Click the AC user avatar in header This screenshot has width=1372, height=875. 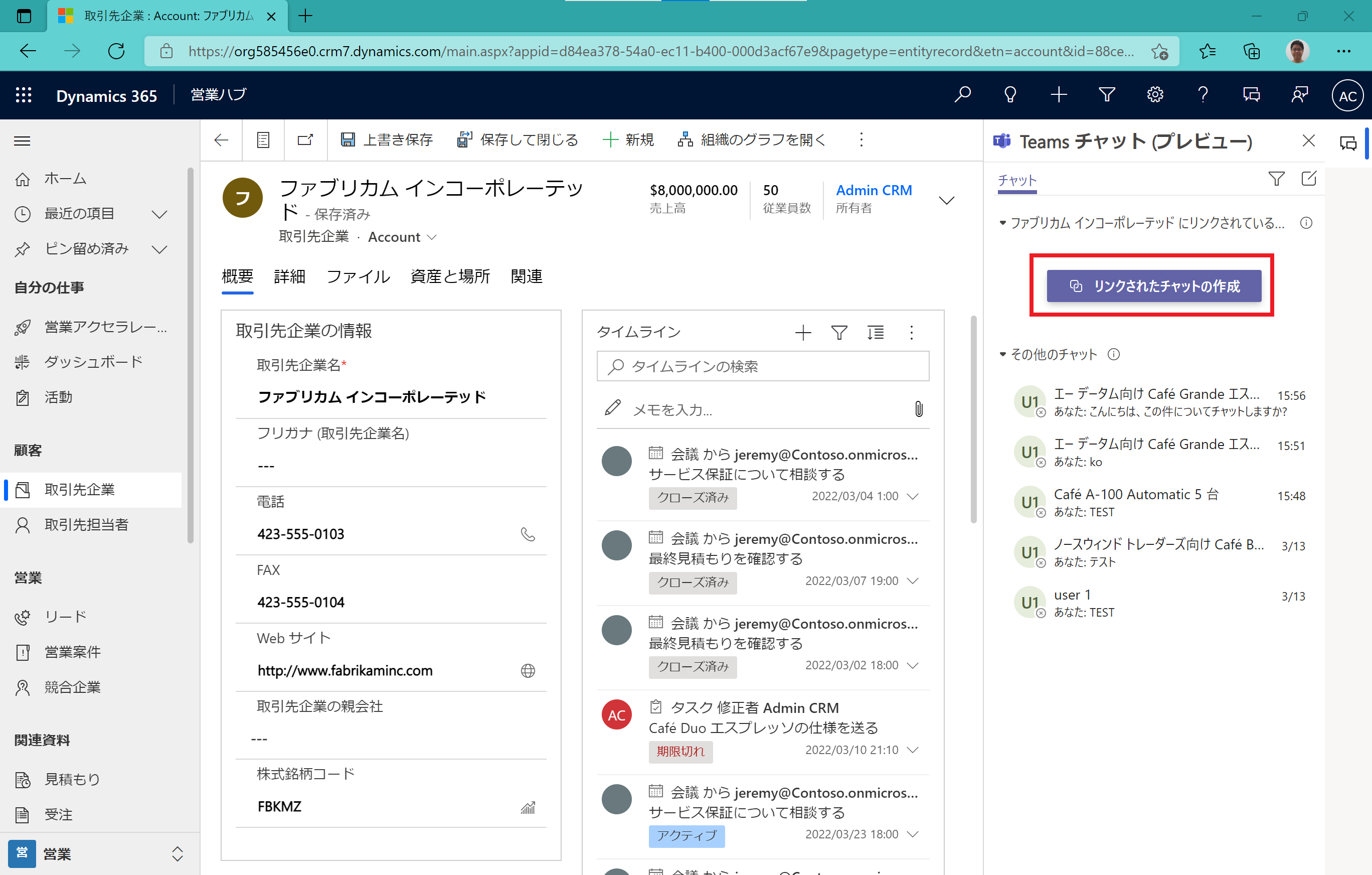(1347, 96)
